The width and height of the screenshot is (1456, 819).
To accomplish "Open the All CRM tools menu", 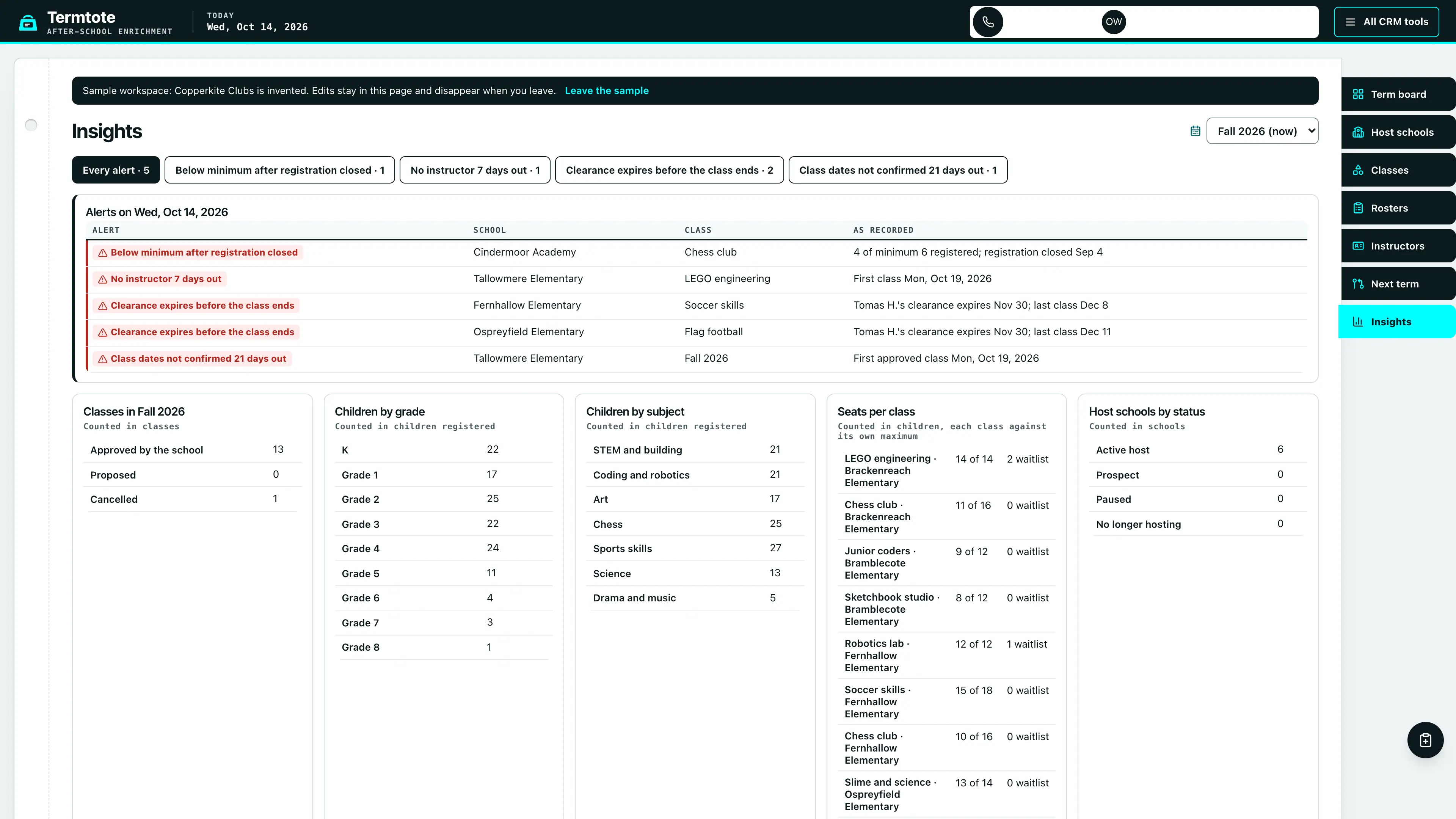I will [x=1386, y=22].
